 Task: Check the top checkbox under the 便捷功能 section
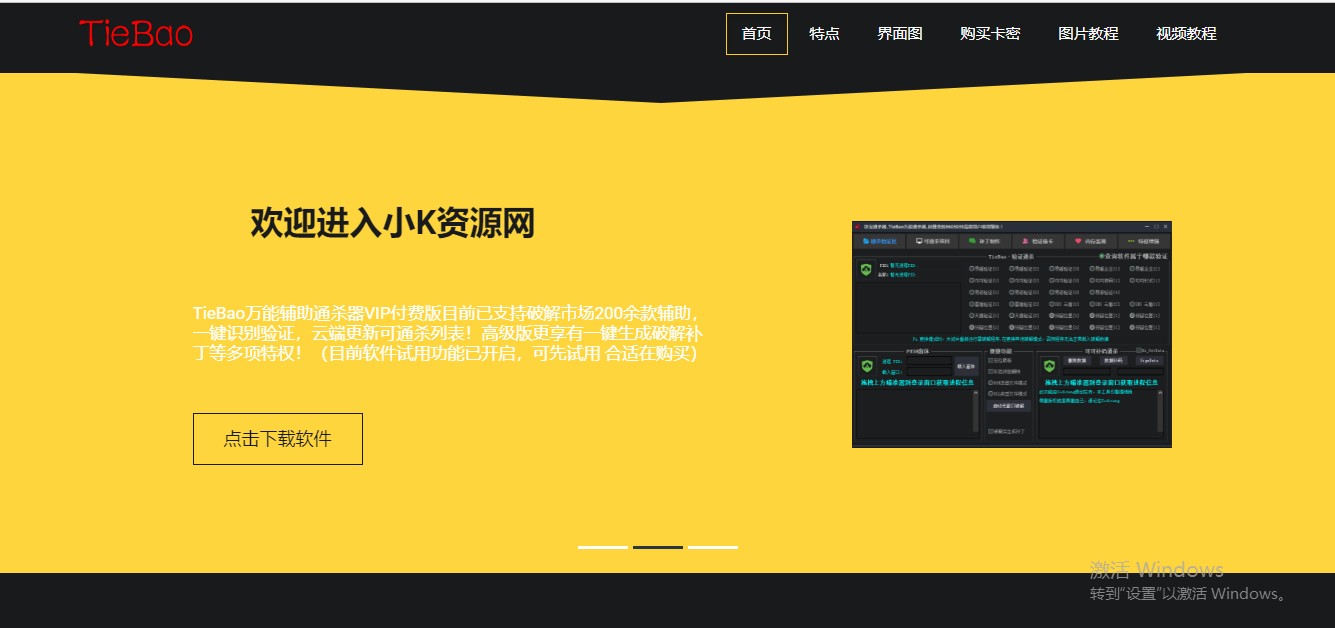tap(989, 362)
